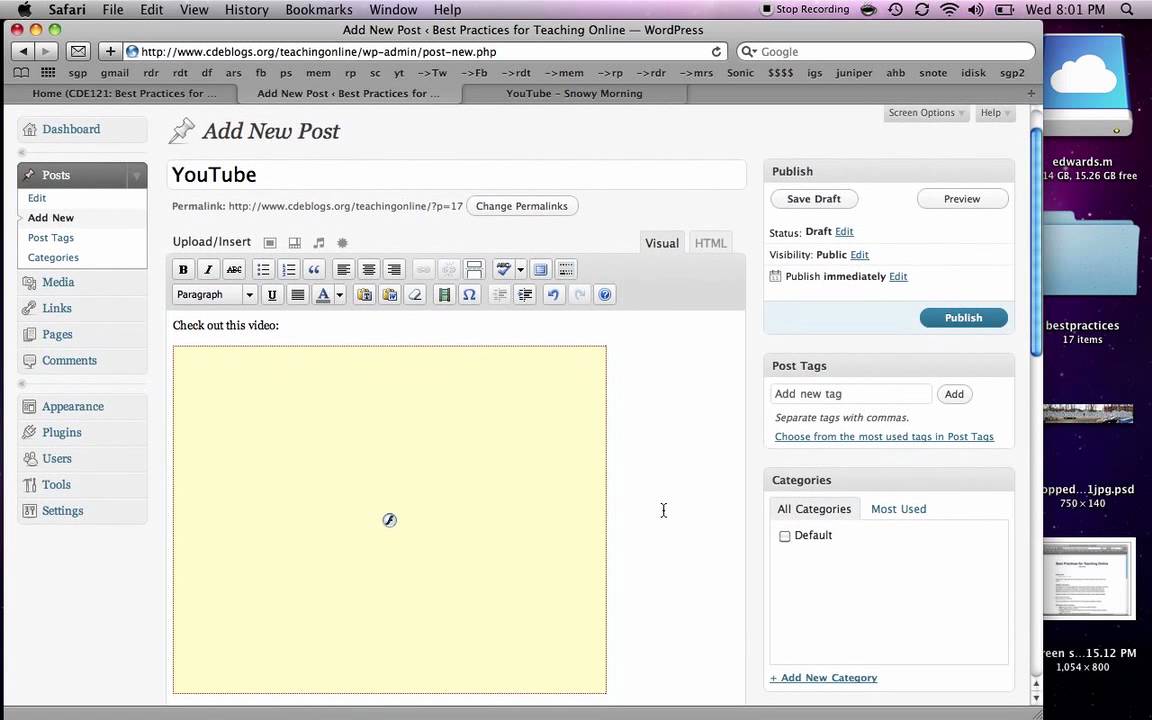Image resolution: width=1152 pixels, height=720 pixels.
Task: Click the Add tag button
Action: coord(954,395)
